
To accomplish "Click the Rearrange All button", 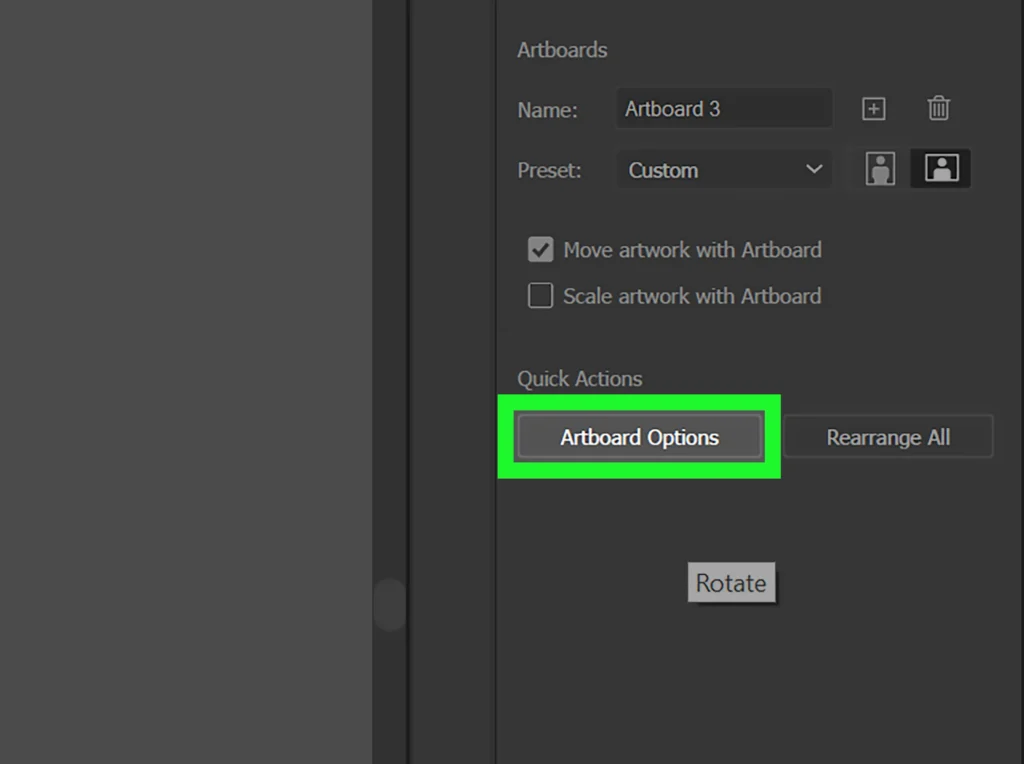I will (887, 438).
